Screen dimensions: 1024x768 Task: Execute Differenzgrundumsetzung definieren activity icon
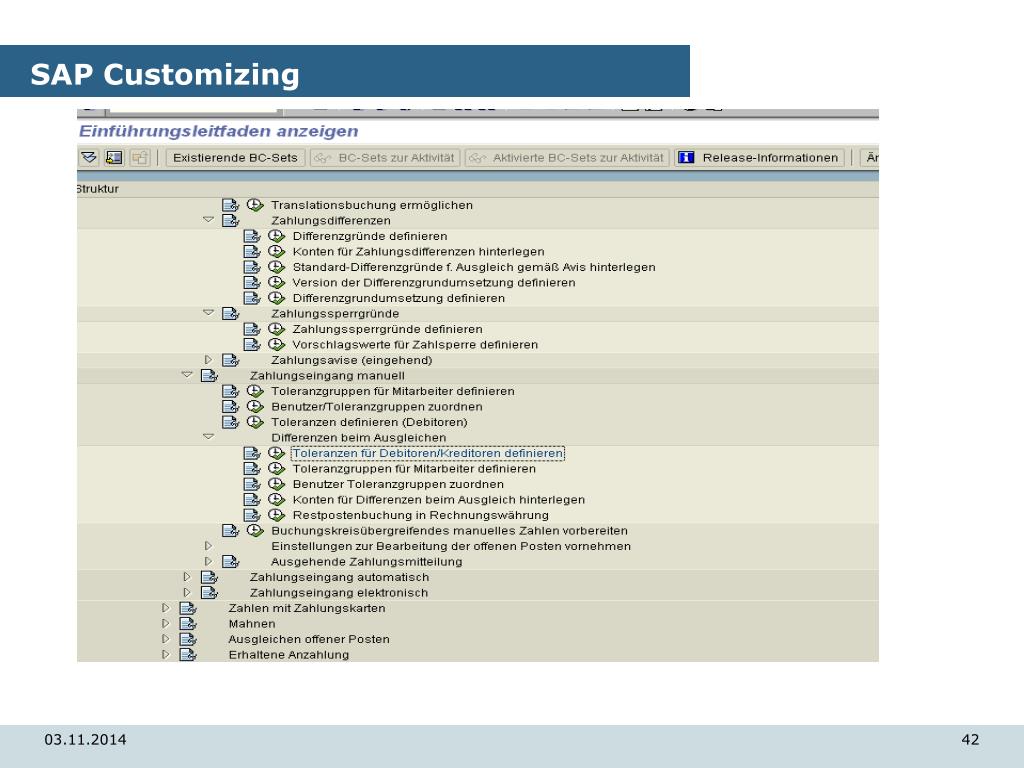(276, 298)
